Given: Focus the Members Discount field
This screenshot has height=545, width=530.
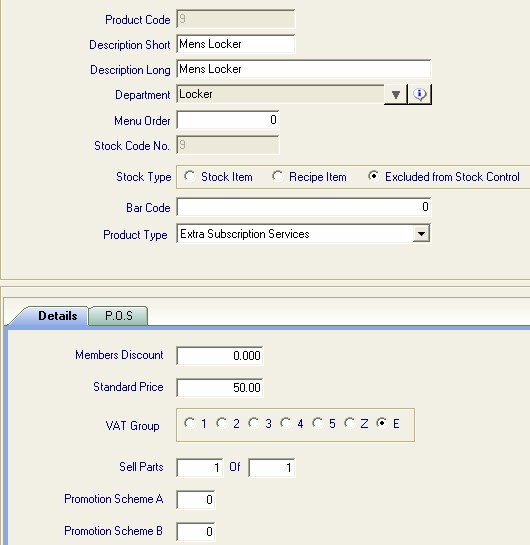Looking at the screenshot, I should [x=220, y=356].
